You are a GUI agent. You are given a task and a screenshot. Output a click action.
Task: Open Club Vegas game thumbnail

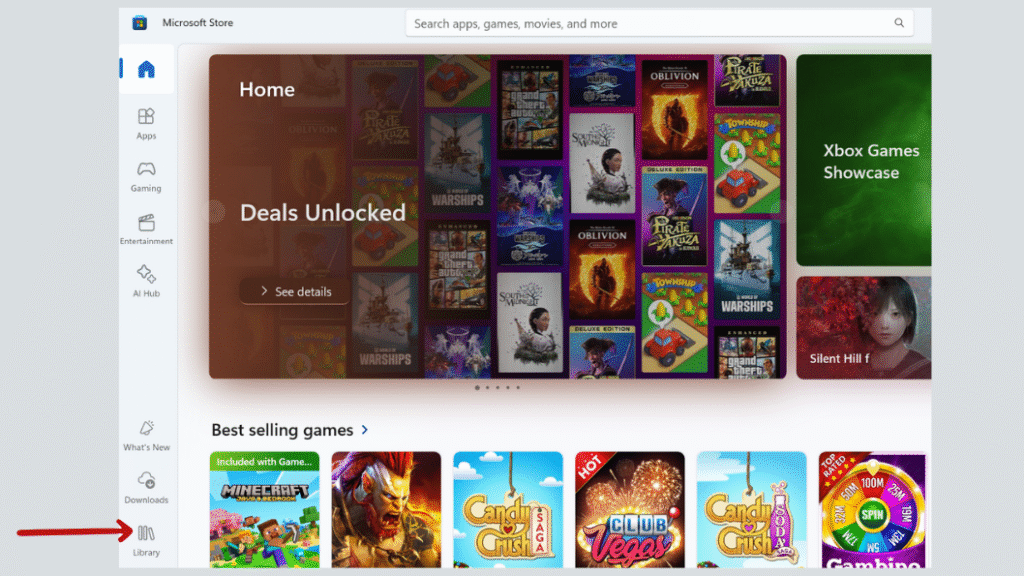630,509
